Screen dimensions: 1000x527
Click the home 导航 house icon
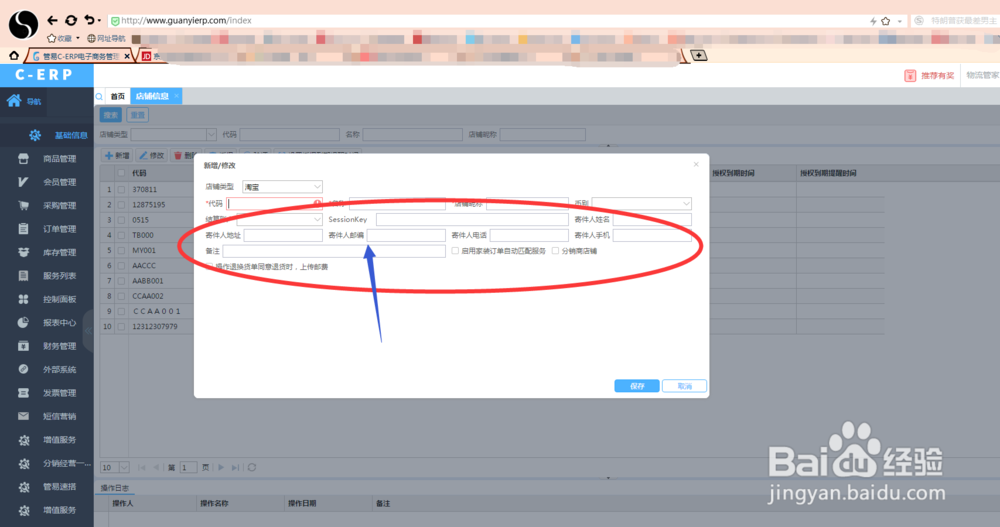[x=14, y=100]
